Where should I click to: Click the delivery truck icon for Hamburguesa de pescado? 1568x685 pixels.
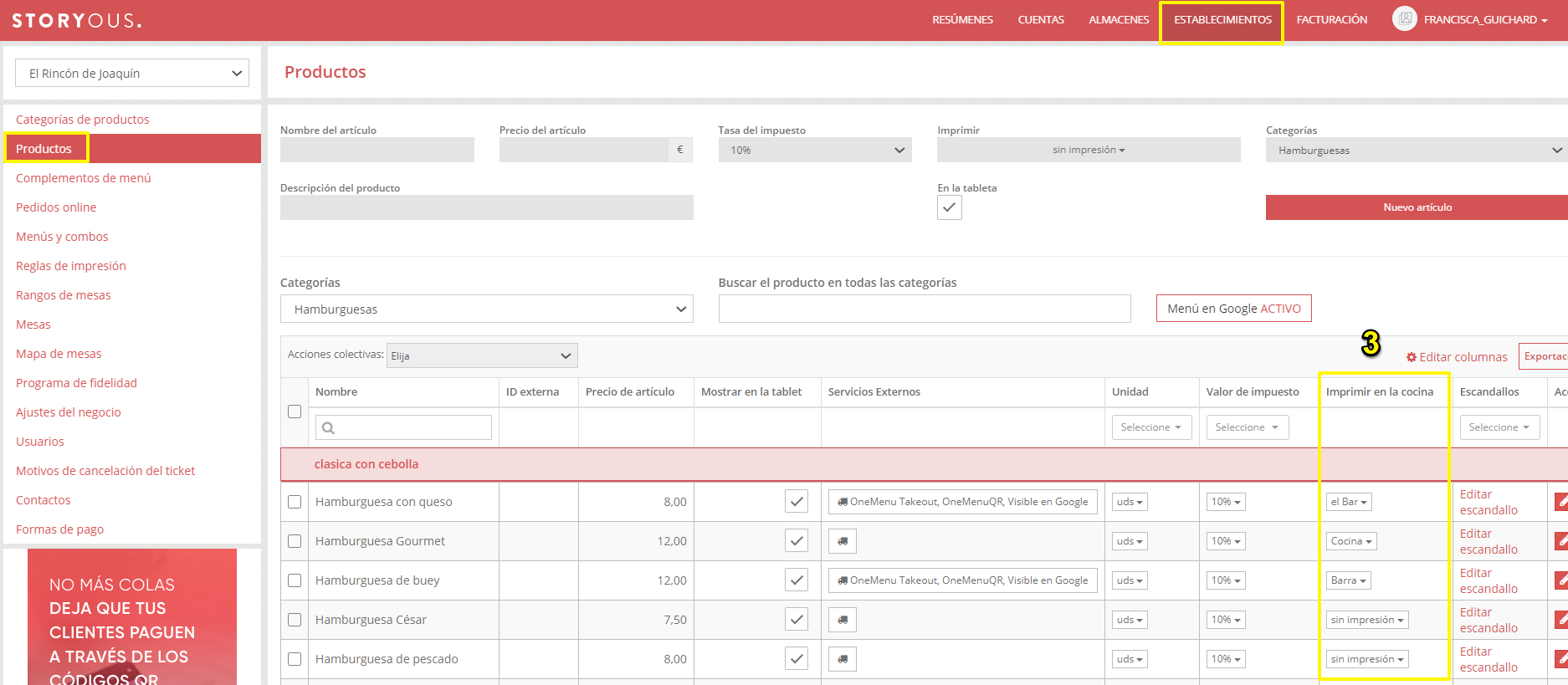843,659
